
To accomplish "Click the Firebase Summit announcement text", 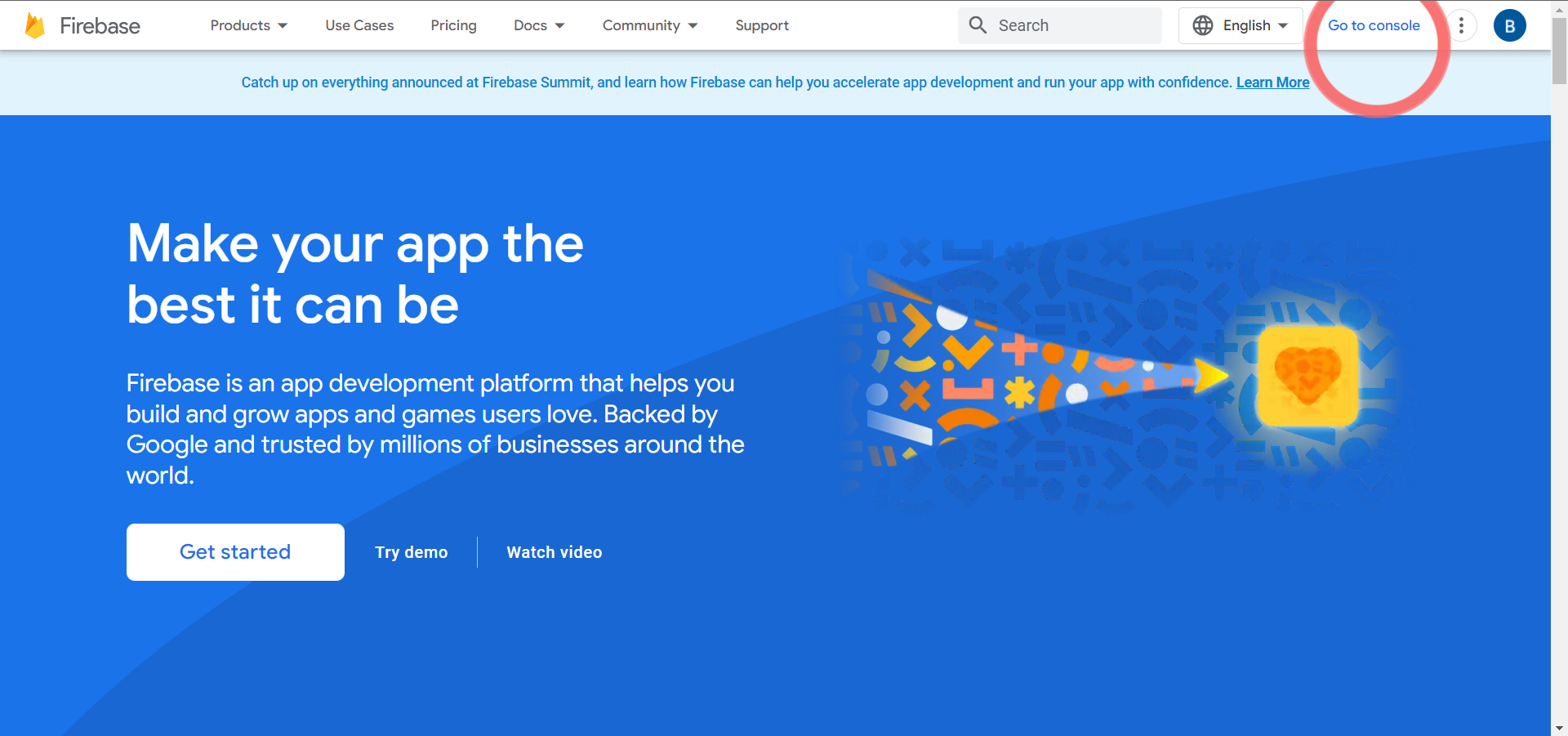I will pyautogui.click(x=736, y=83).
